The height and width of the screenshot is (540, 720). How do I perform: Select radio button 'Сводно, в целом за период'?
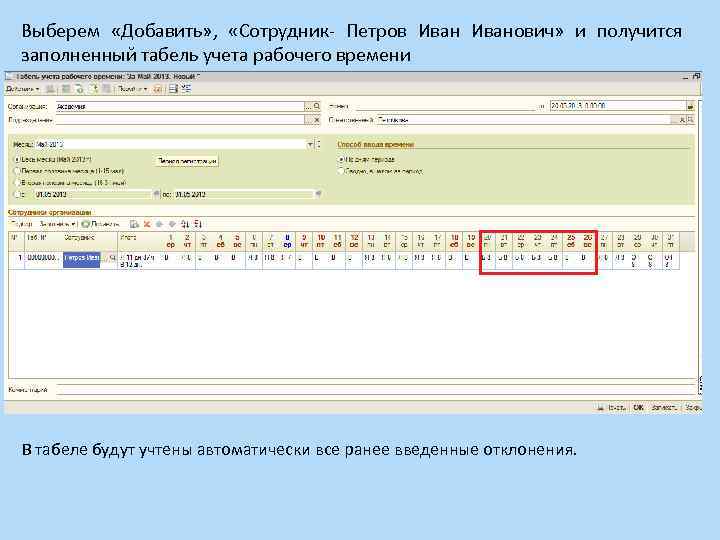341,171
